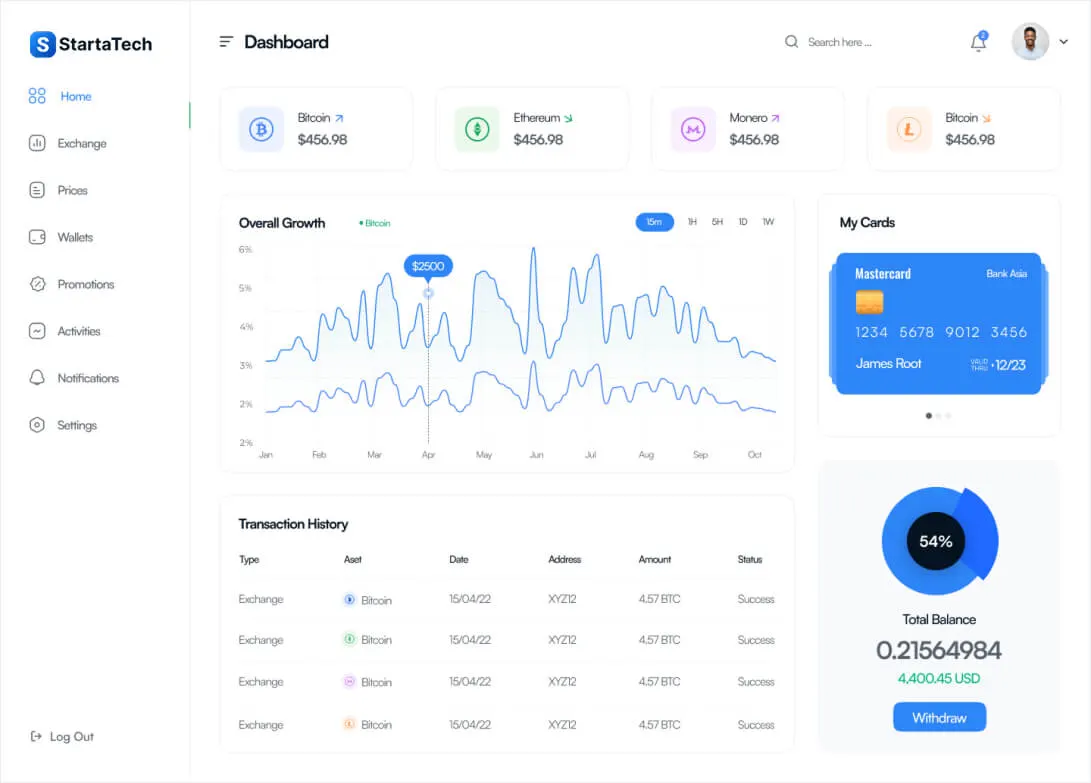
Task: Click the search magnifier icon
Action: (791, 42)
